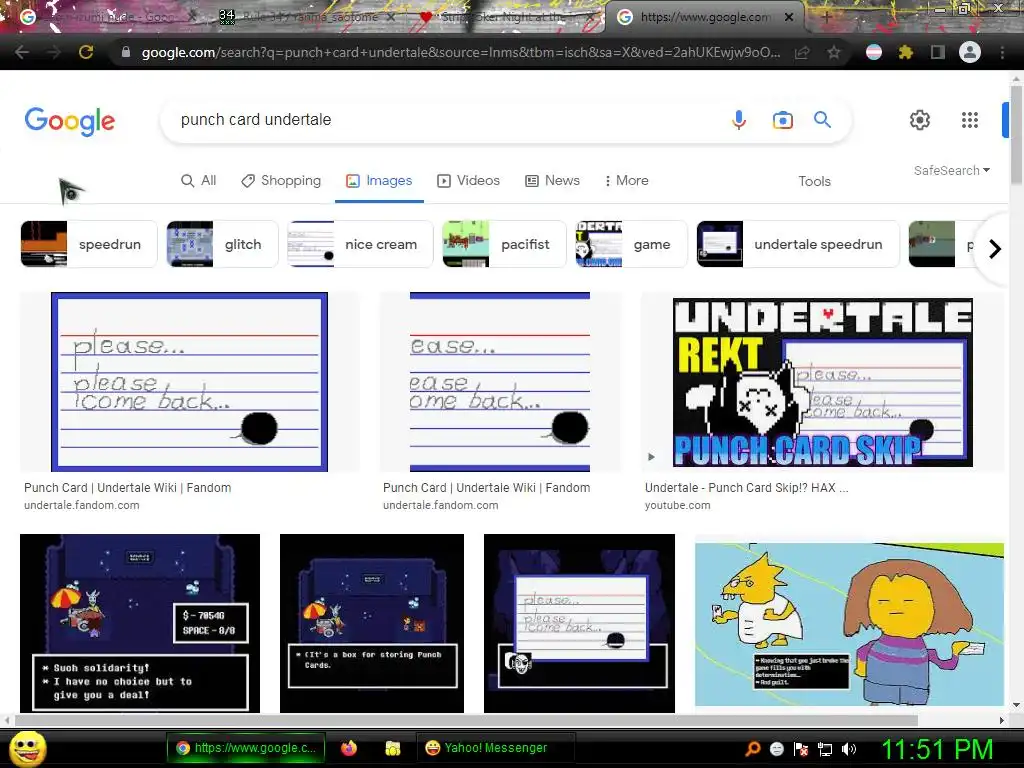Viewport: 1024px width, 768px height.
Task: Switch to the News tab
Action: (552, 180)
